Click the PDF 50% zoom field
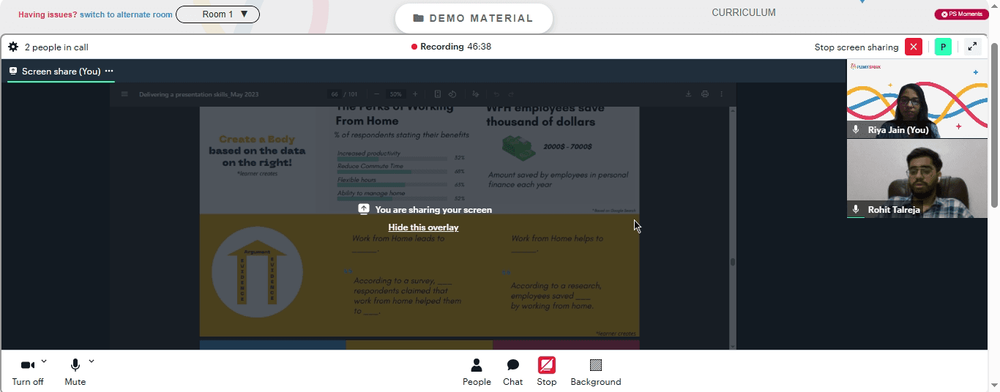This screenshot has width=1000, height=392. click(x=396, y=94)
